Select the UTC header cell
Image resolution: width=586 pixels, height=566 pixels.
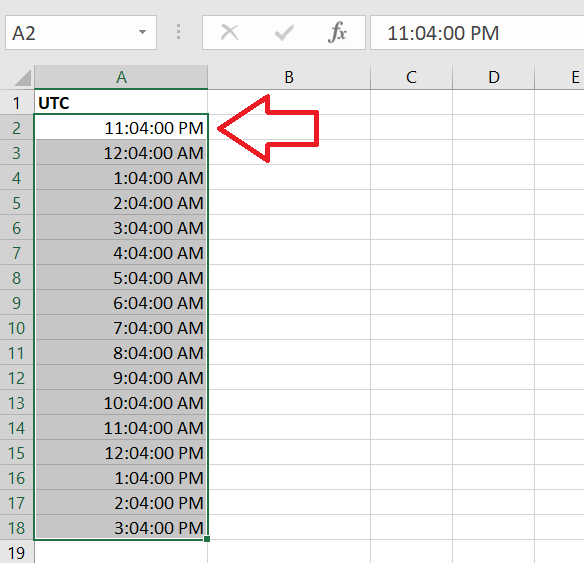pos(121,102)
